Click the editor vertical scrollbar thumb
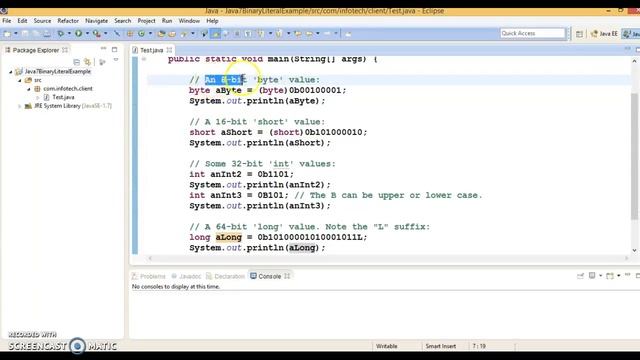Screen dimensions: 640x360 [634, 156]
